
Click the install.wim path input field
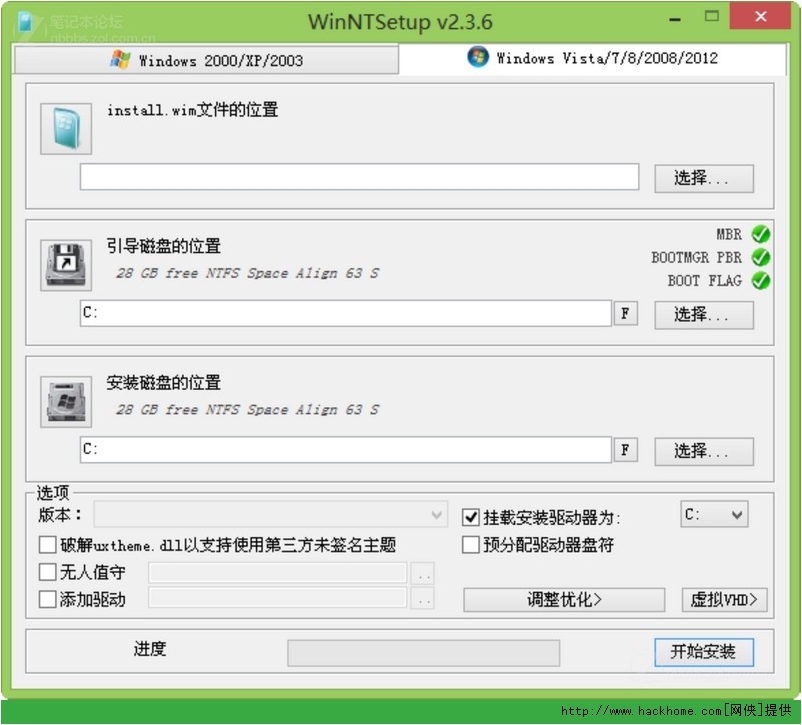(359, 177)
